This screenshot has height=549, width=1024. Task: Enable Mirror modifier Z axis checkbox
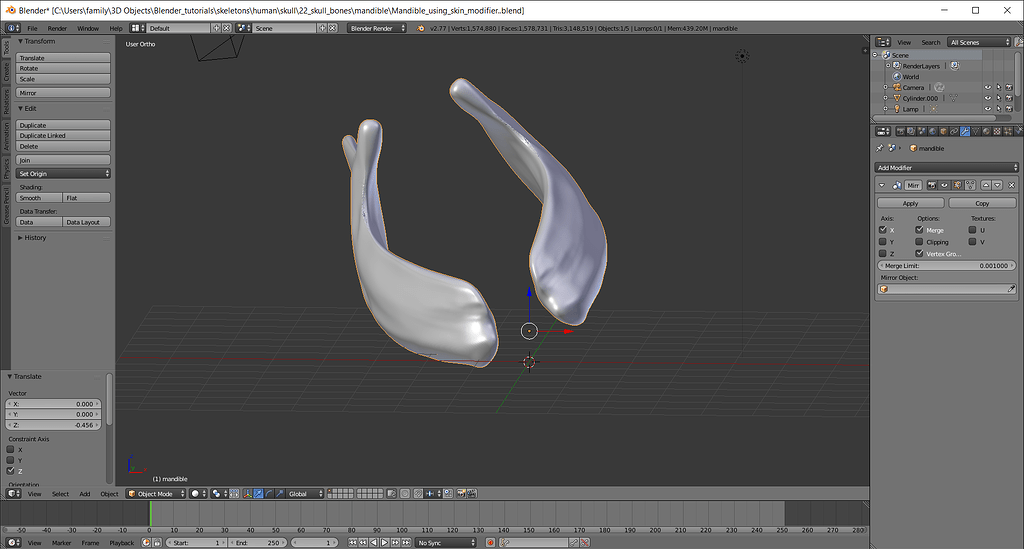(883, 253)
